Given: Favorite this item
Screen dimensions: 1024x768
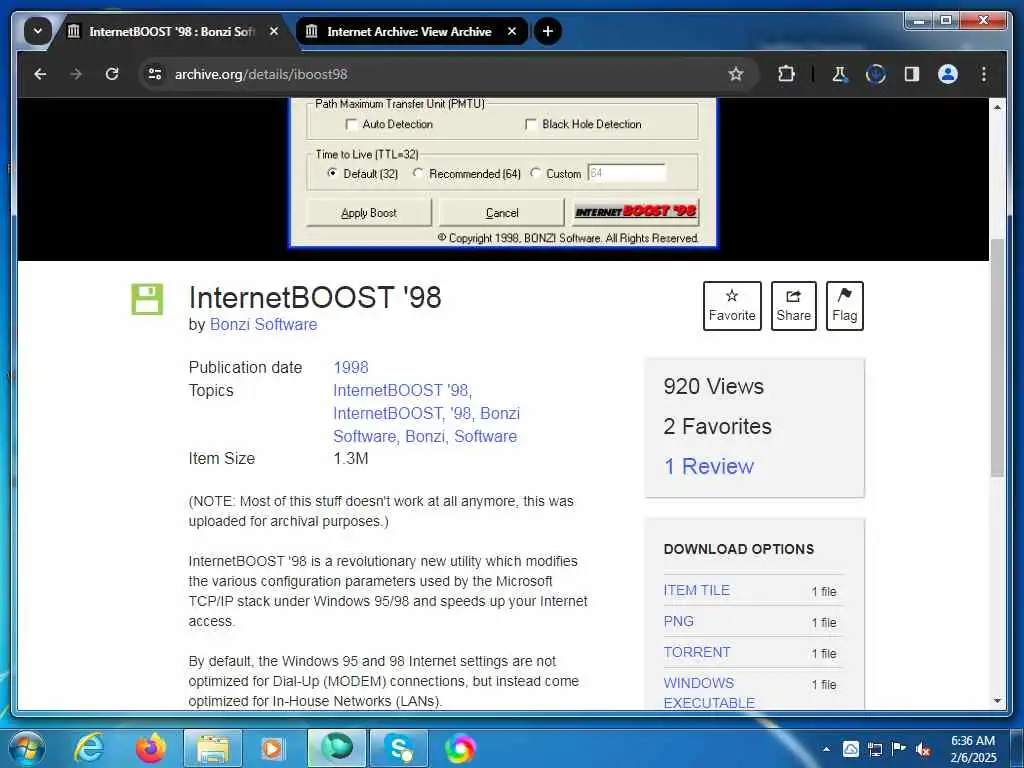Looking at the screenshot, I should tap(732, 306).
